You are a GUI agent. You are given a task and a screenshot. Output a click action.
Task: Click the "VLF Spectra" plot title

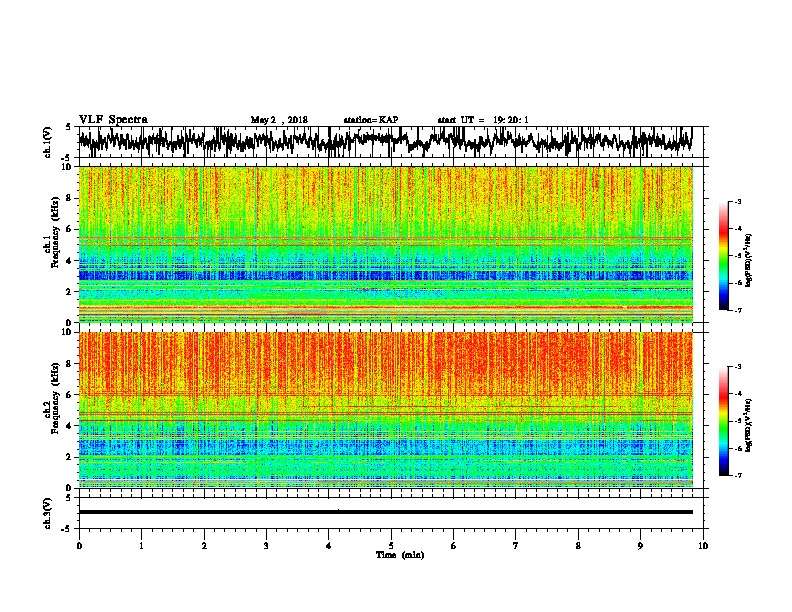coord(113,119)
